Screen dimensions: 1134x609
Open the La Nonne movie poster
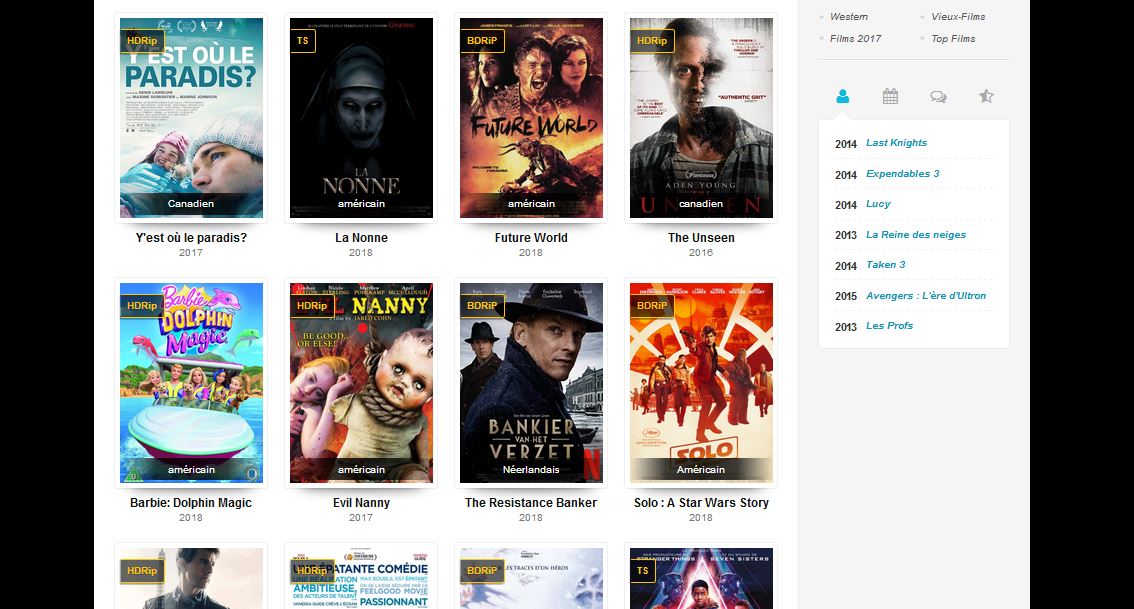tap(361, 118)
